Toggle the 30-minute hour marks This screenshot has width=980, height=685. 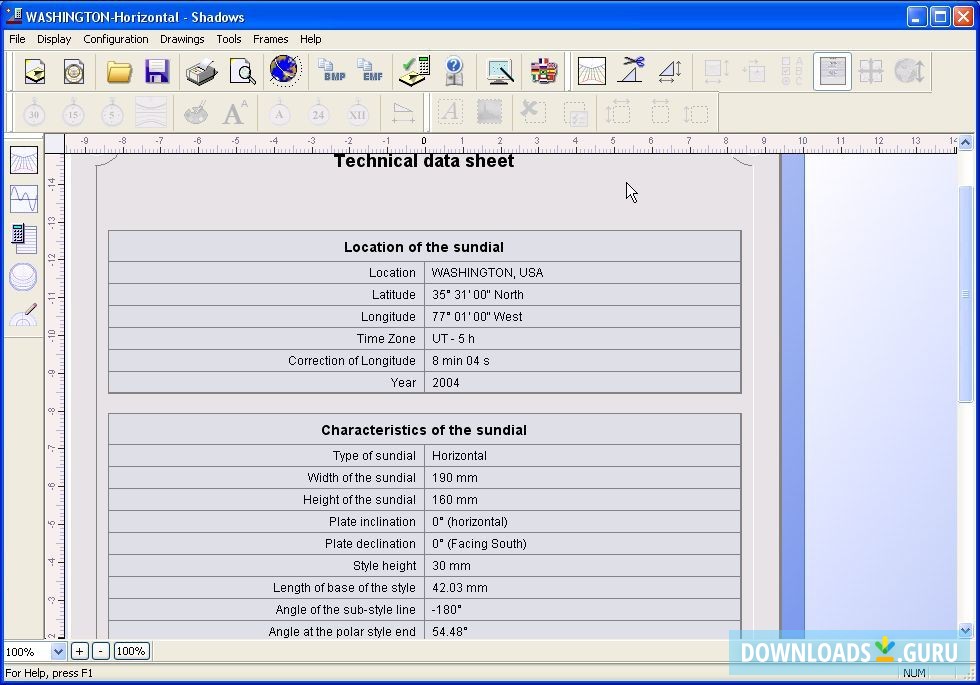point(33,112)
